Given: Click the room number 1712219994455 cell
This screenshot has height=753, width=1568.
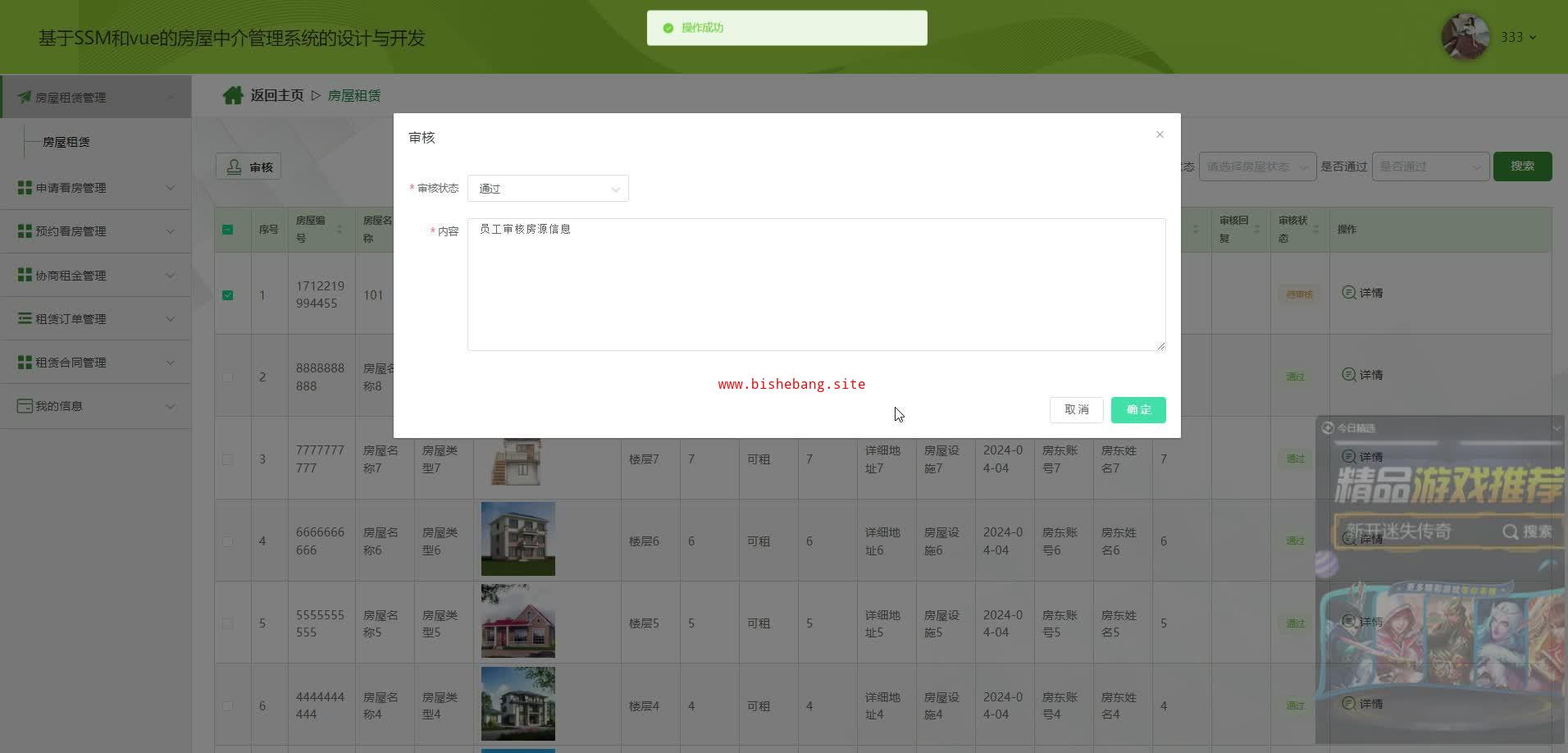Looking at the screenshot, I should point(321,294).
